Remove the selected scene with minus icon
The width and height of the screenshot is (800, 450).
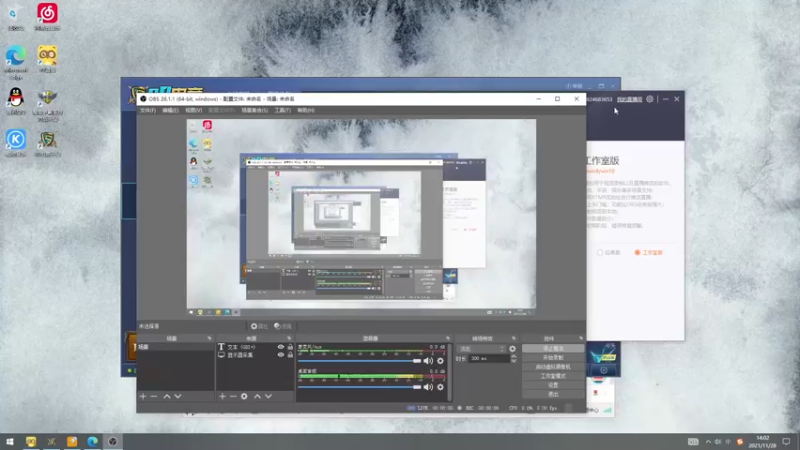pos(154,396)
